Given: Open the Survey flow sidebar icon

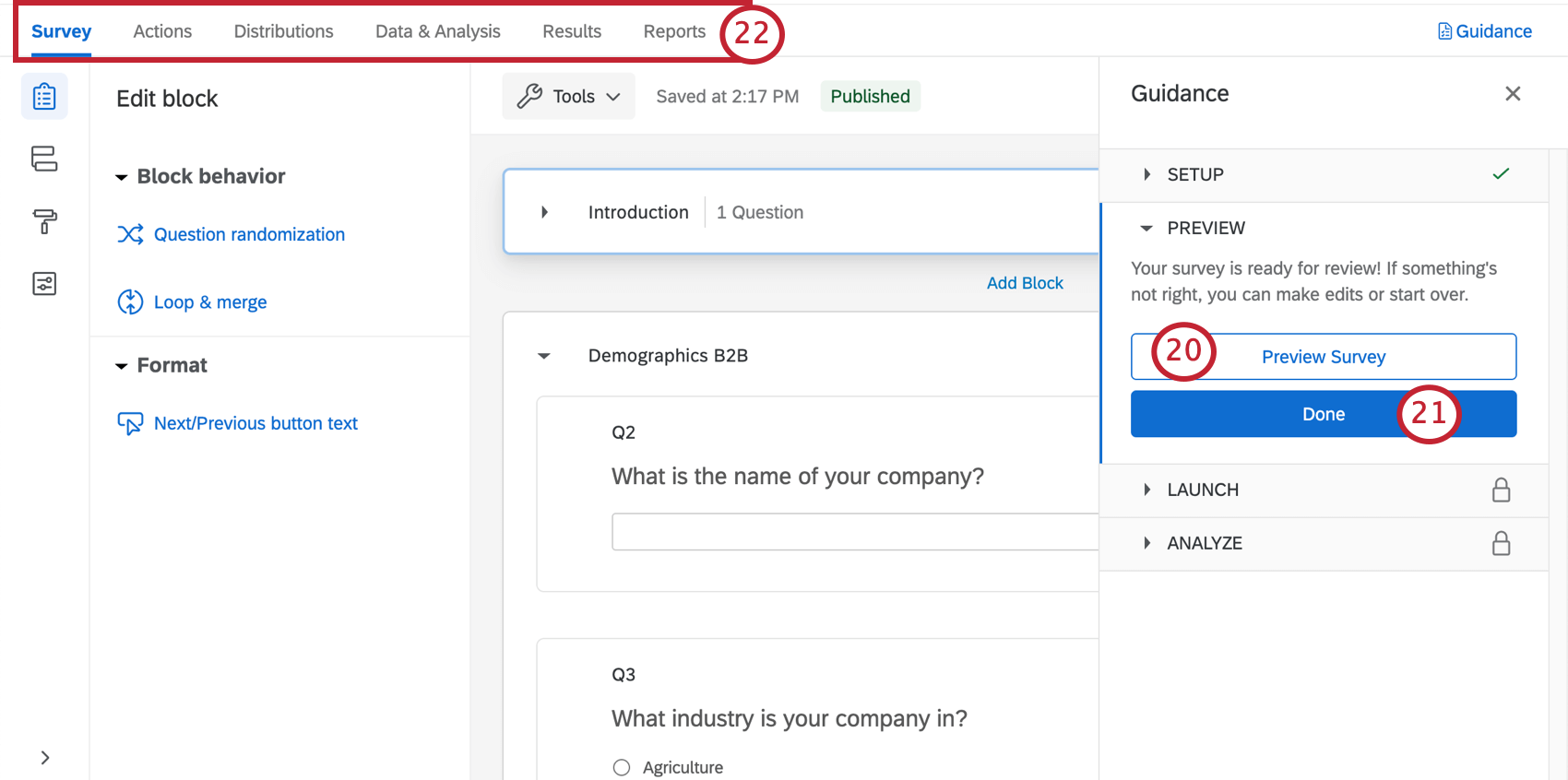Looking at the screenshot, I should pos(44,159).
